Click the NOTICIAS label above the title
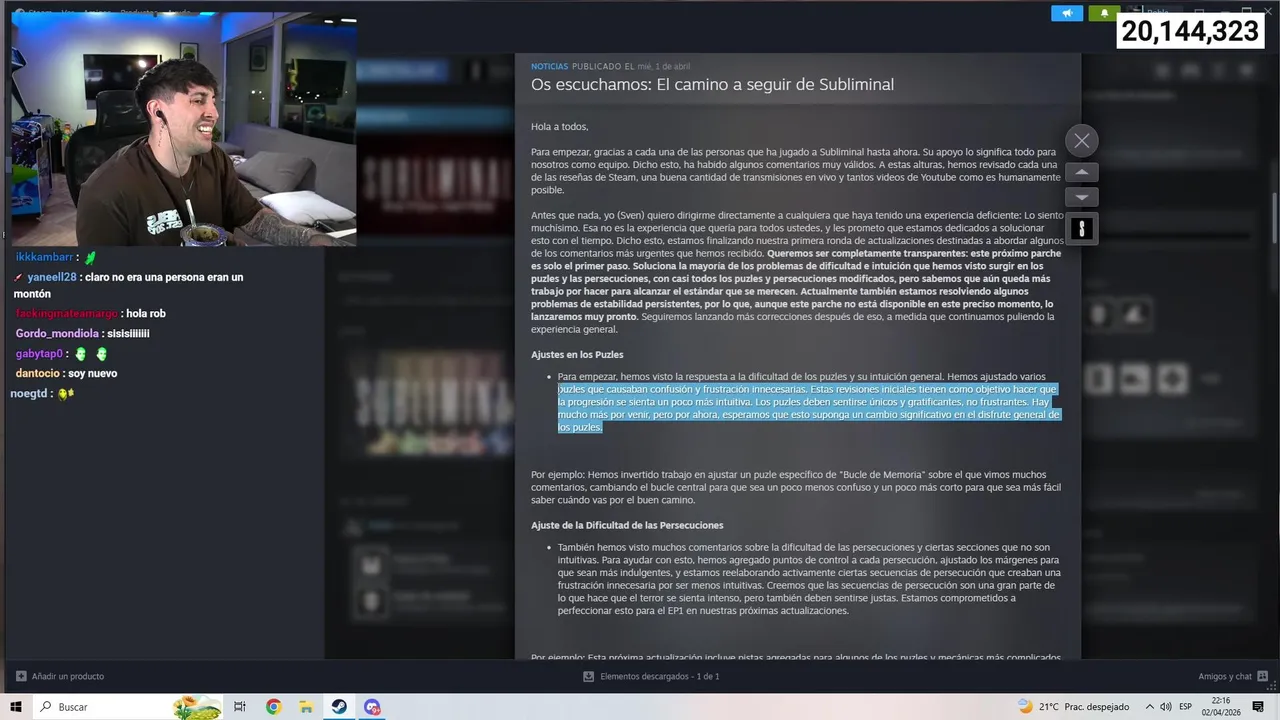 [x=549, y=66]
